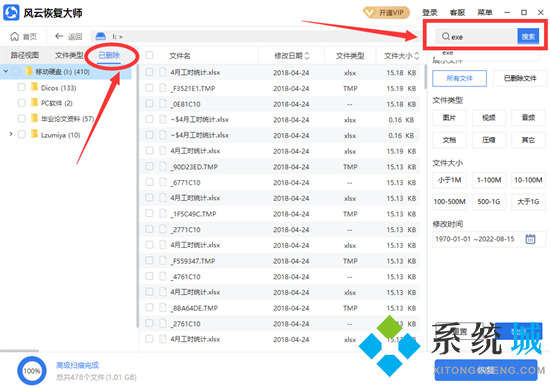Select the 所有文件 filter button

[x=459, y=78]
